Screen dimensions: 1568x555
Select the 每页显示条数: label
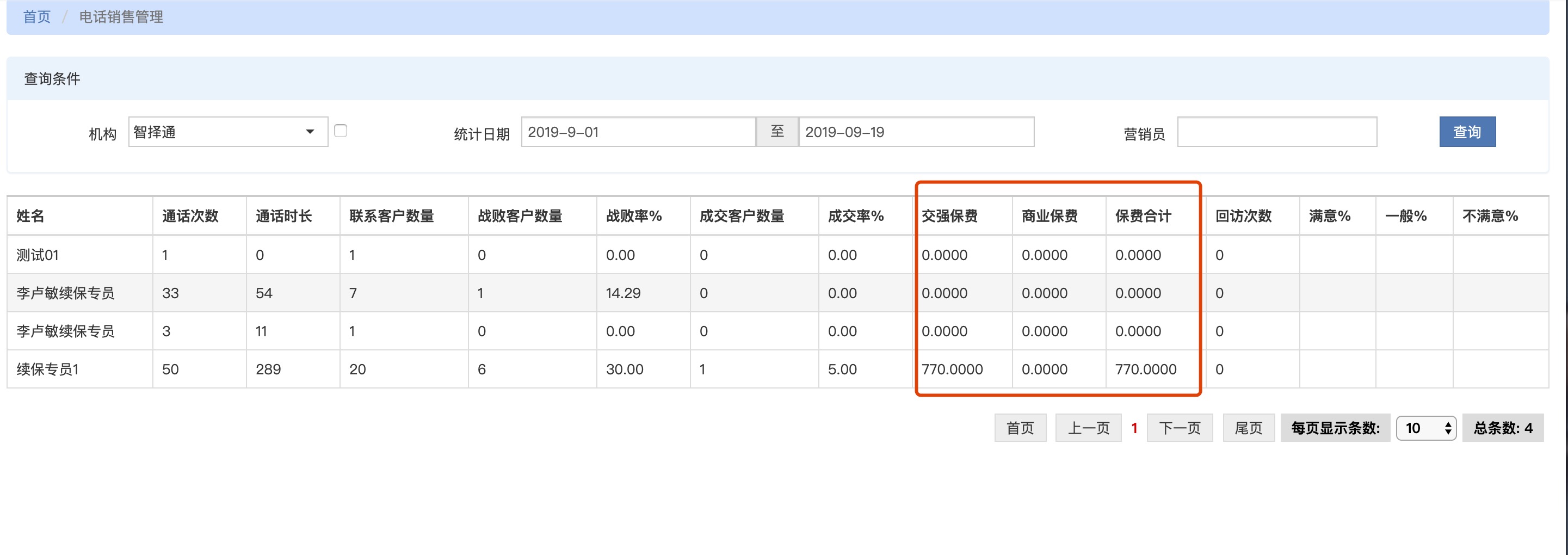1336,428
